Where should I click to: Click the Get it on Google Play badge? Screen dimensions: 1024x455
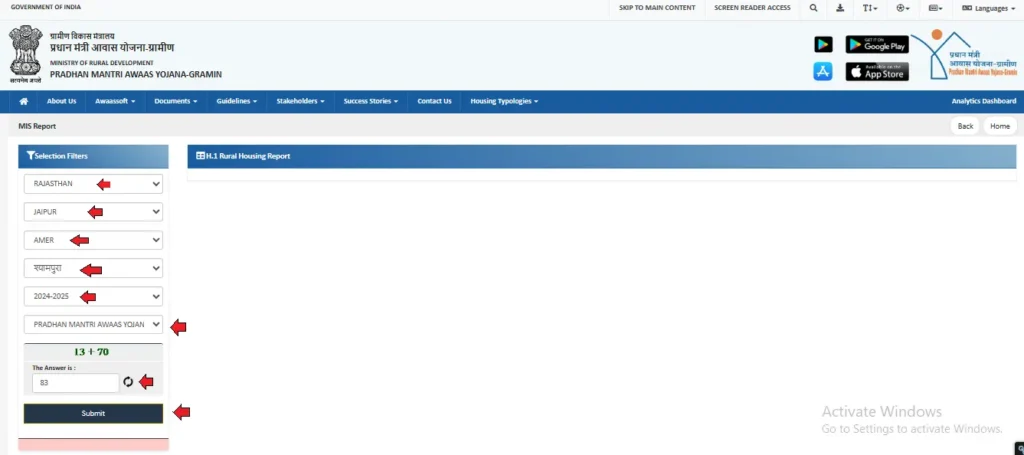point(877,44)
